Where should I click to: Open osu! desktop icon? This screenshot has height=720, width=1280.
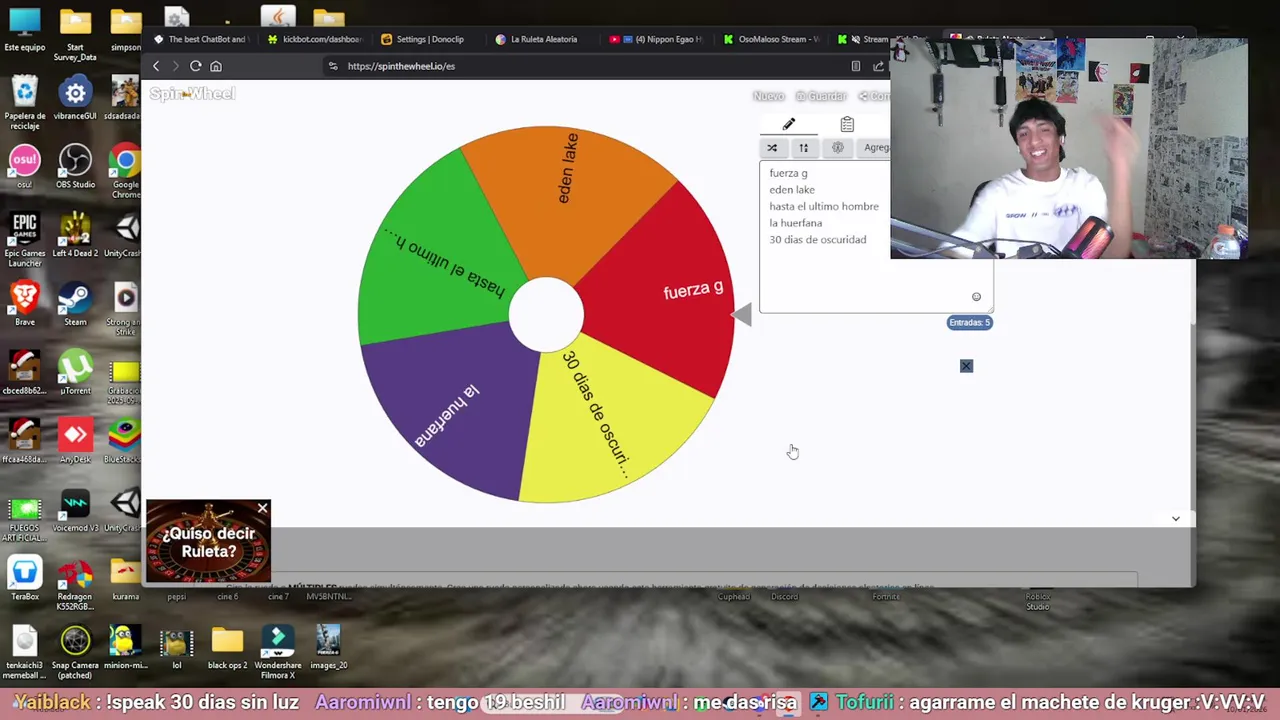[x=25, y=167]
